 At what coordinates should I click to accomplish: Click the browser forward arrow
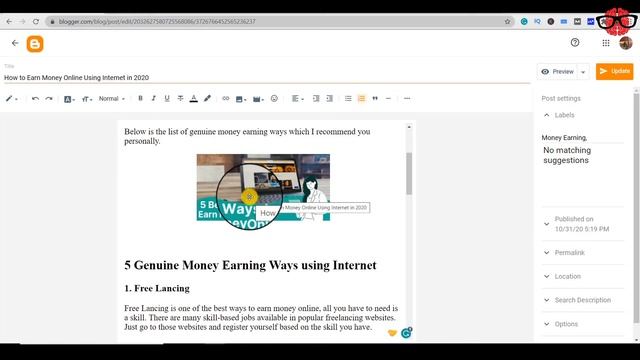tap(22, 21)
